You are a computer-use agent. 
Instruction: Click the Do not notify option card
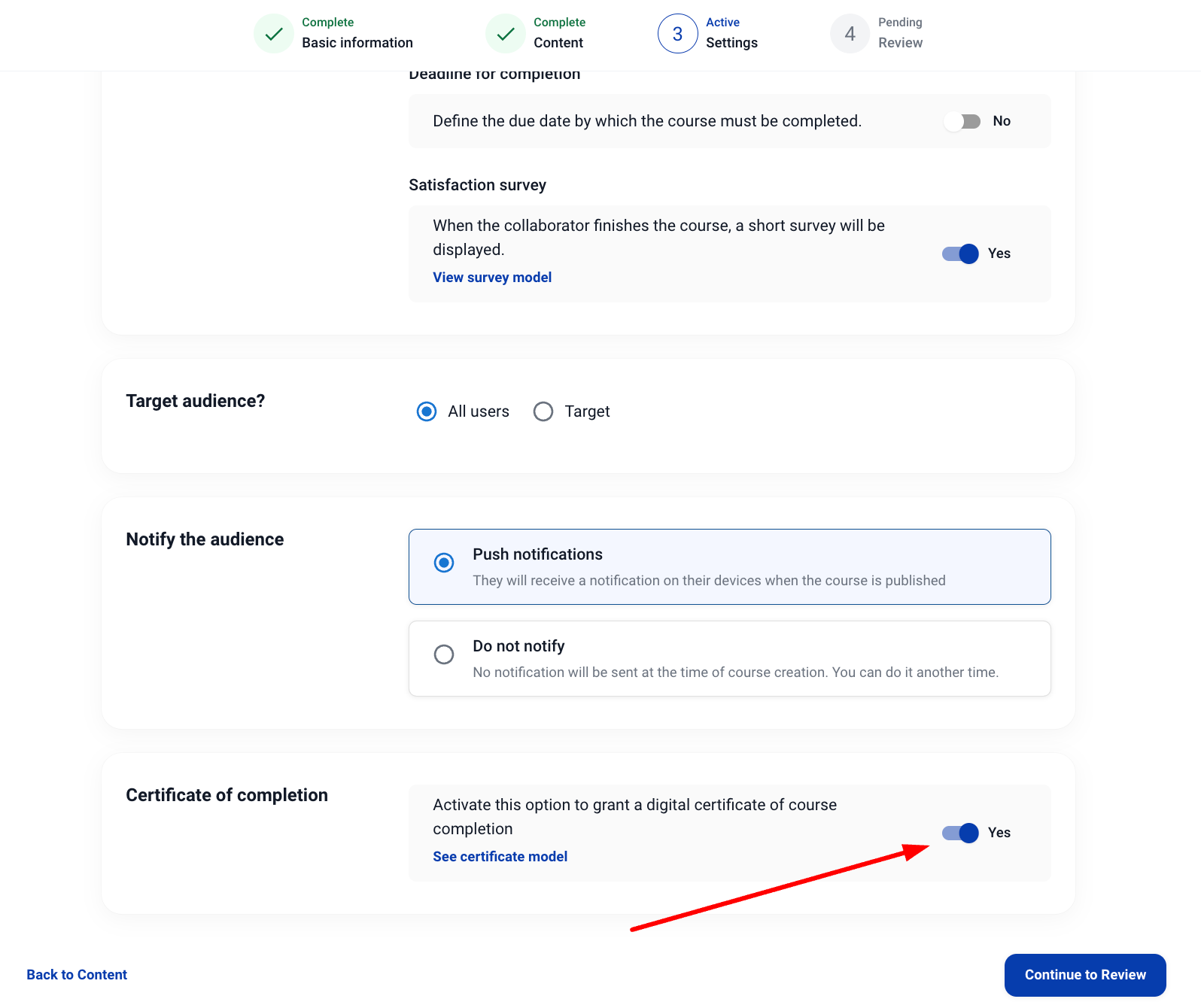[728, 658]
